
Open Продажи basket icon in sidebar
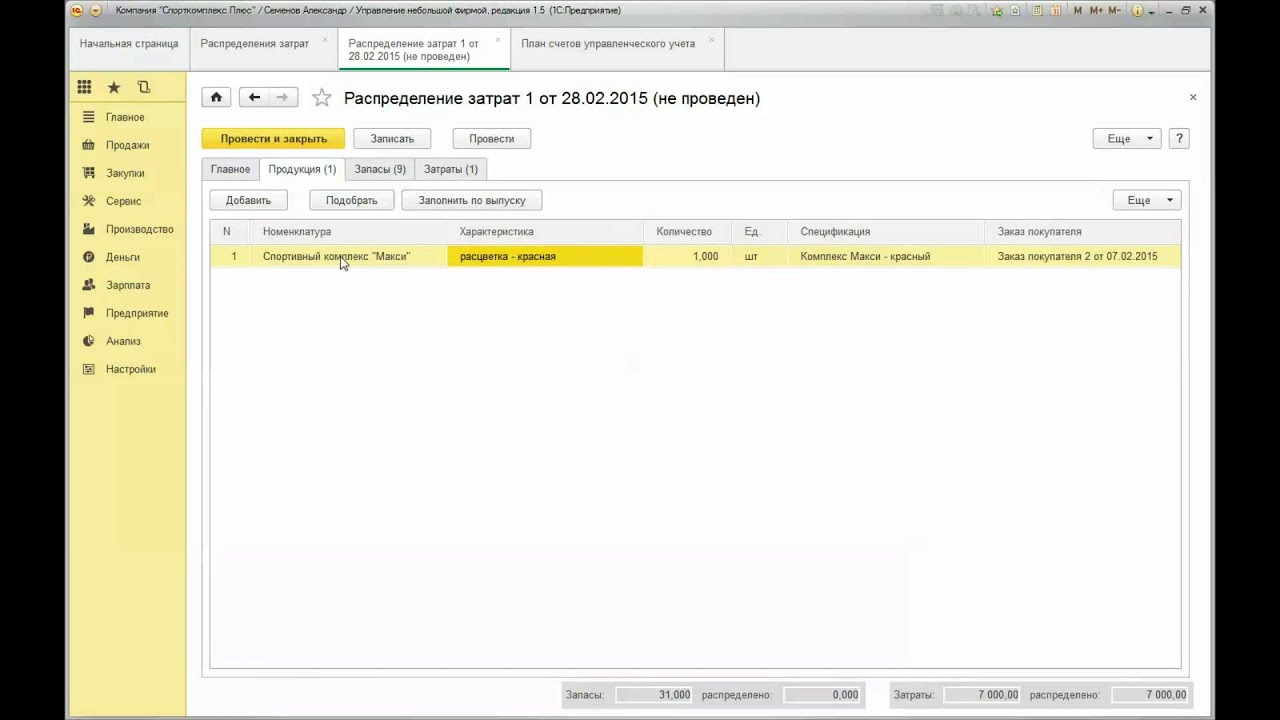coord(89,145)
